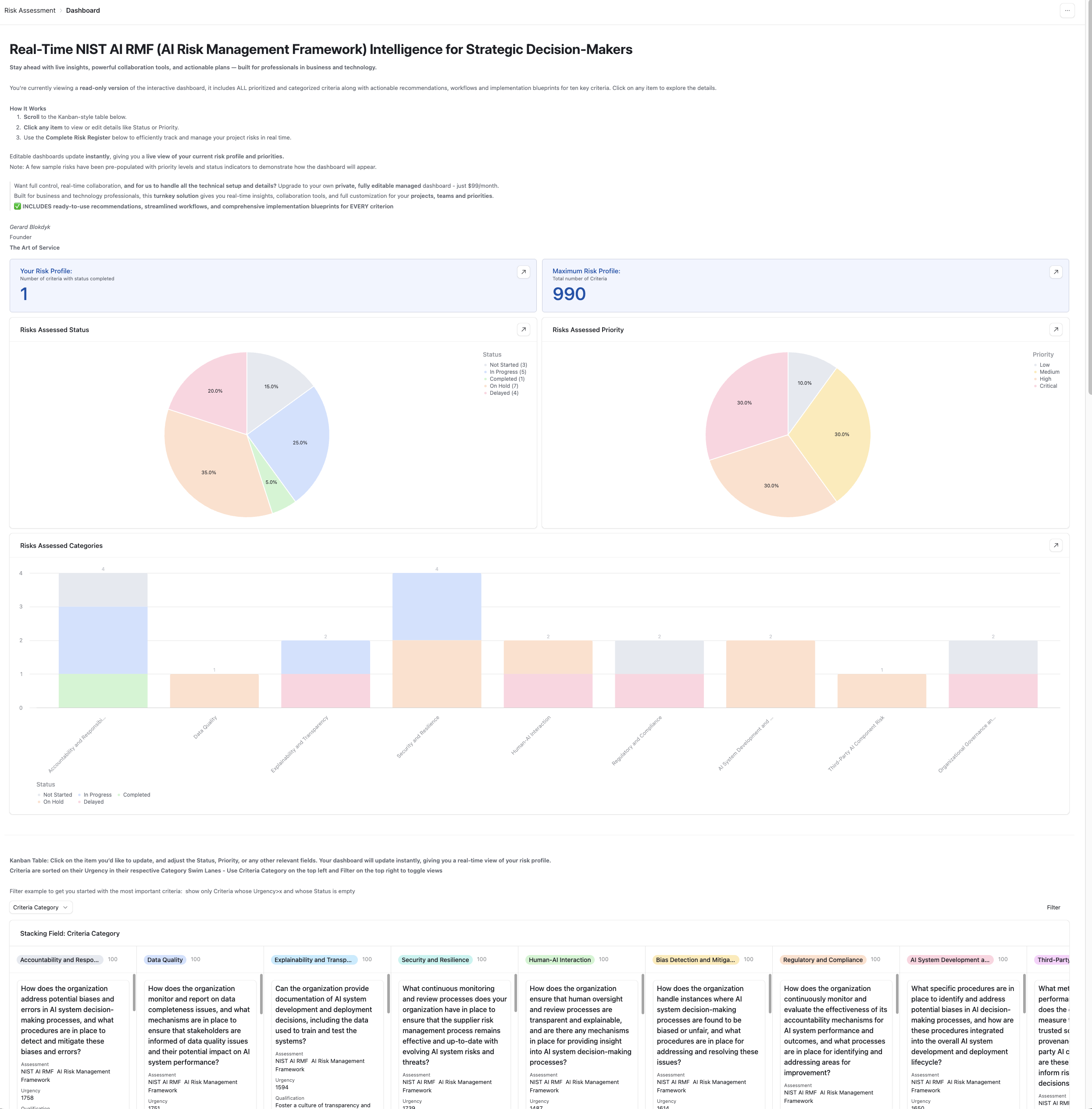Viewport: 1092px width, 1109px height.
Task: Open the Criteria Category dropdown
Action: coord(39,907)
